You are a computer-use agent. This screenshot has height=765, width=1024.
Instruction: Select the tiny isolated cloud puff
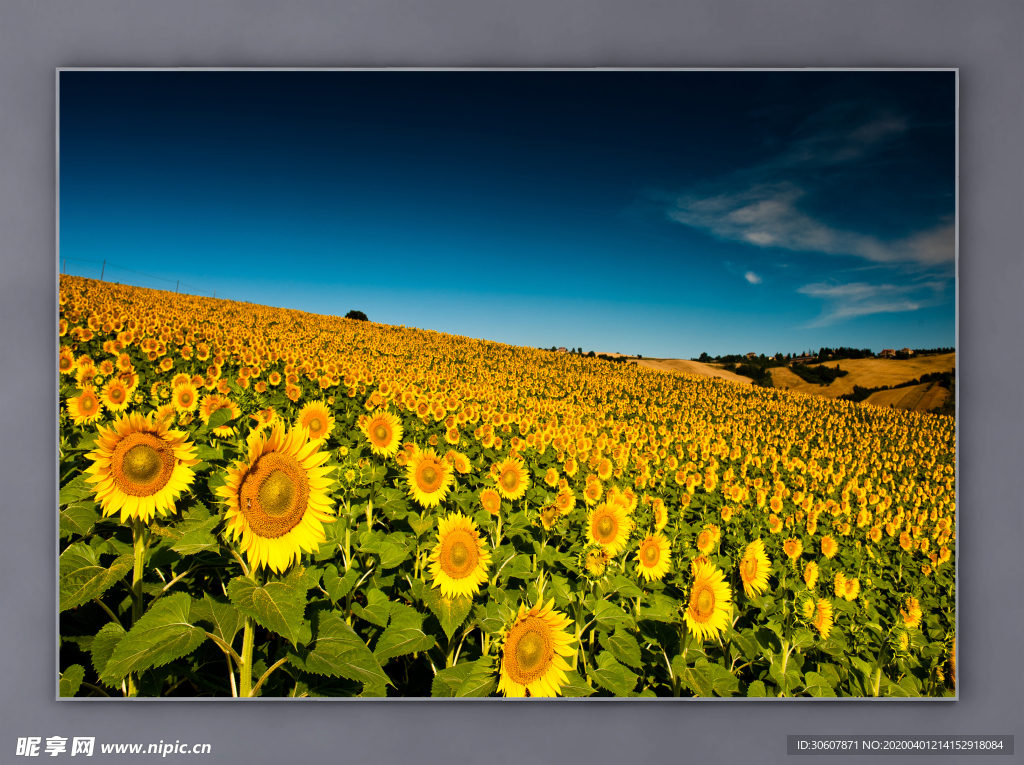coord(752,277)
